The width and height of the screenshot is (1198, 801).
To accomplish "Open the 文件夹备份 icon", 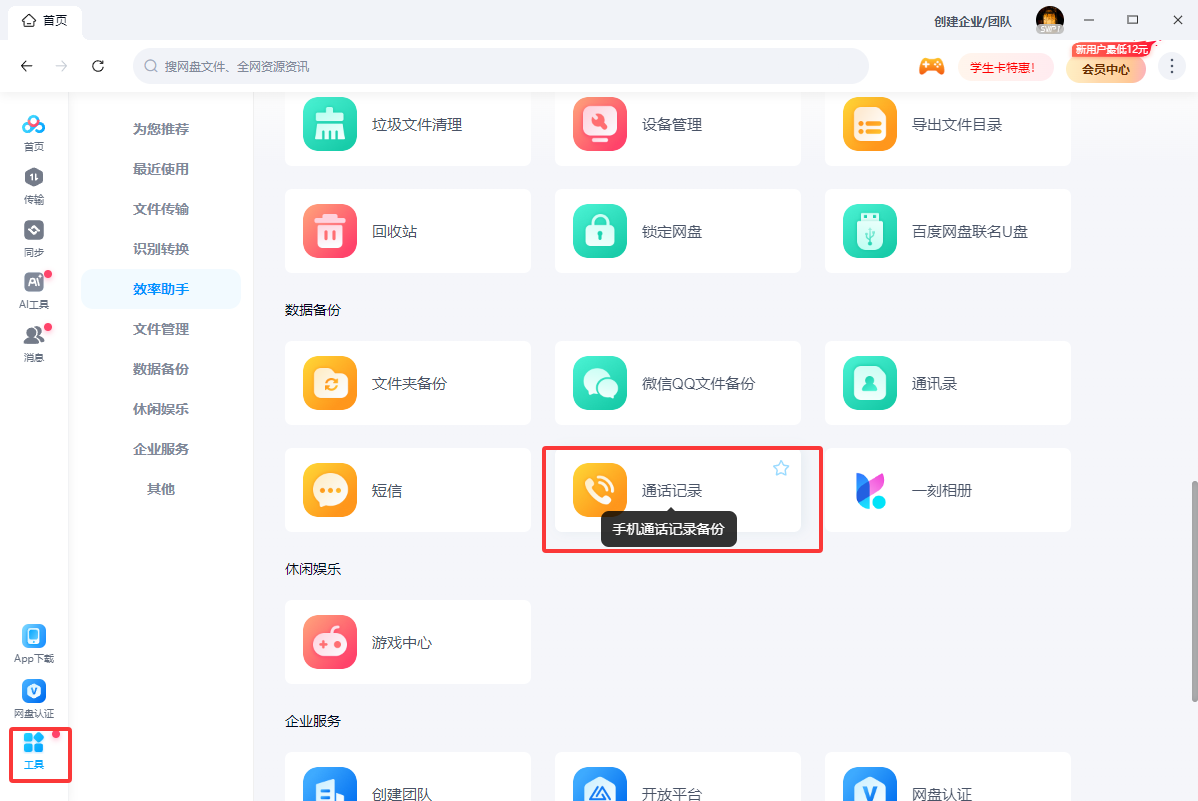I will tap(329, 383).
